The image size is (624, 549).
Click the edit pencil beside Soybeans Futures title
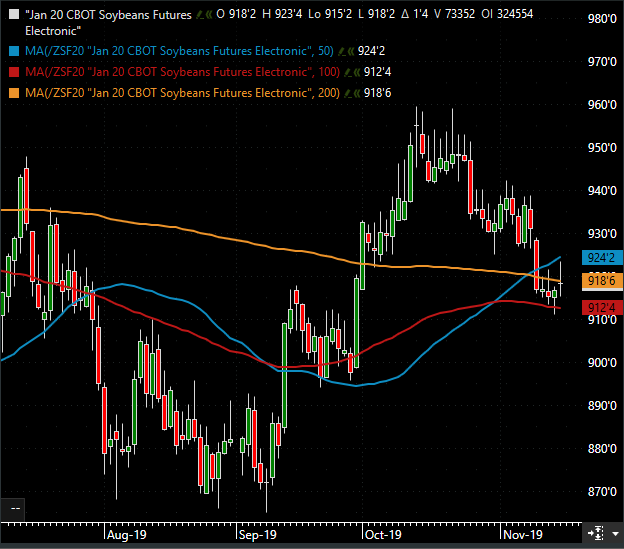click(200, 15)
